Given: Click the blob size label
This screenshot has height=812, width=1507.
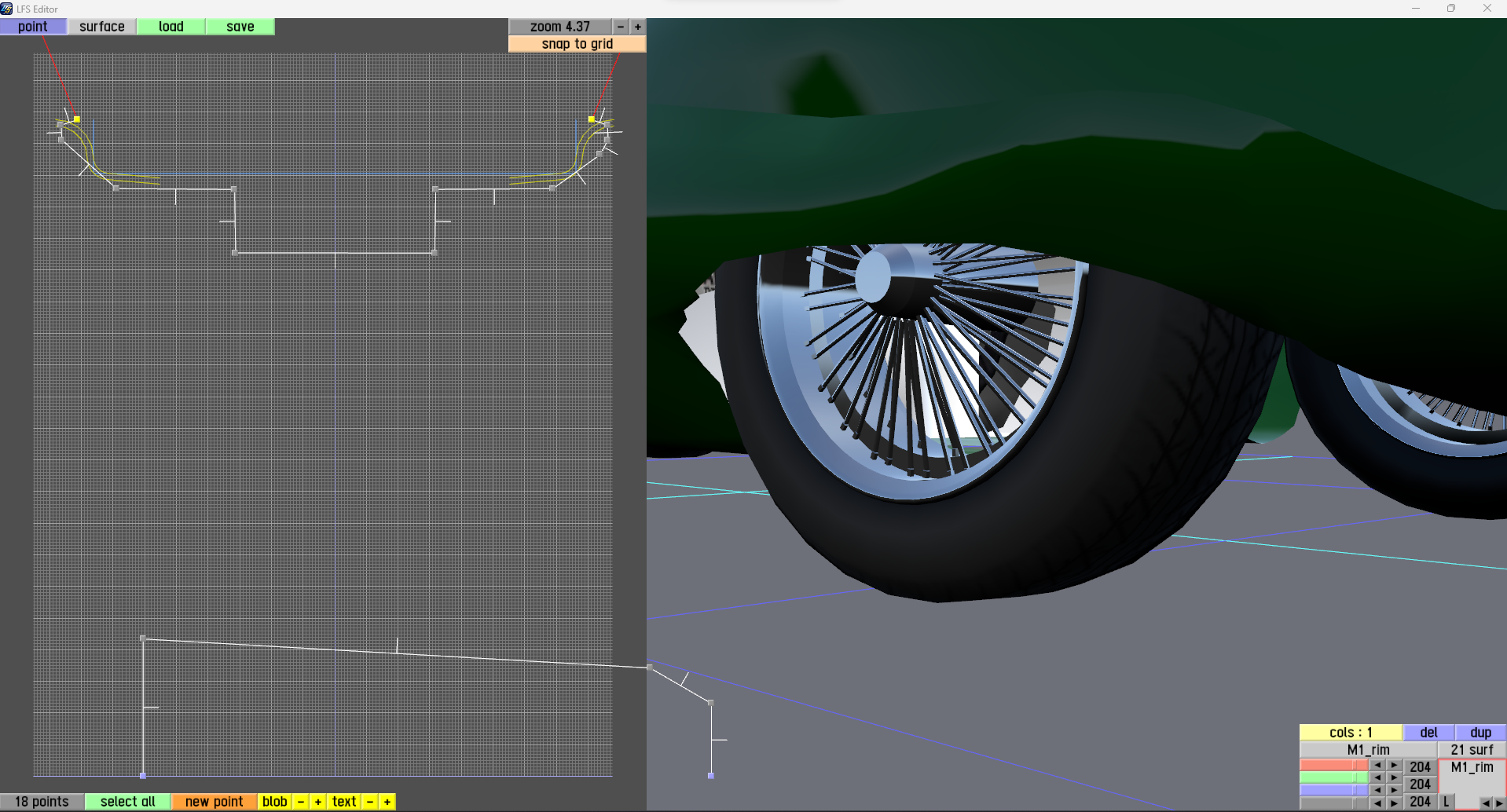Looking at the screenshot, I should pyautogui.click(x=275, y=802).
